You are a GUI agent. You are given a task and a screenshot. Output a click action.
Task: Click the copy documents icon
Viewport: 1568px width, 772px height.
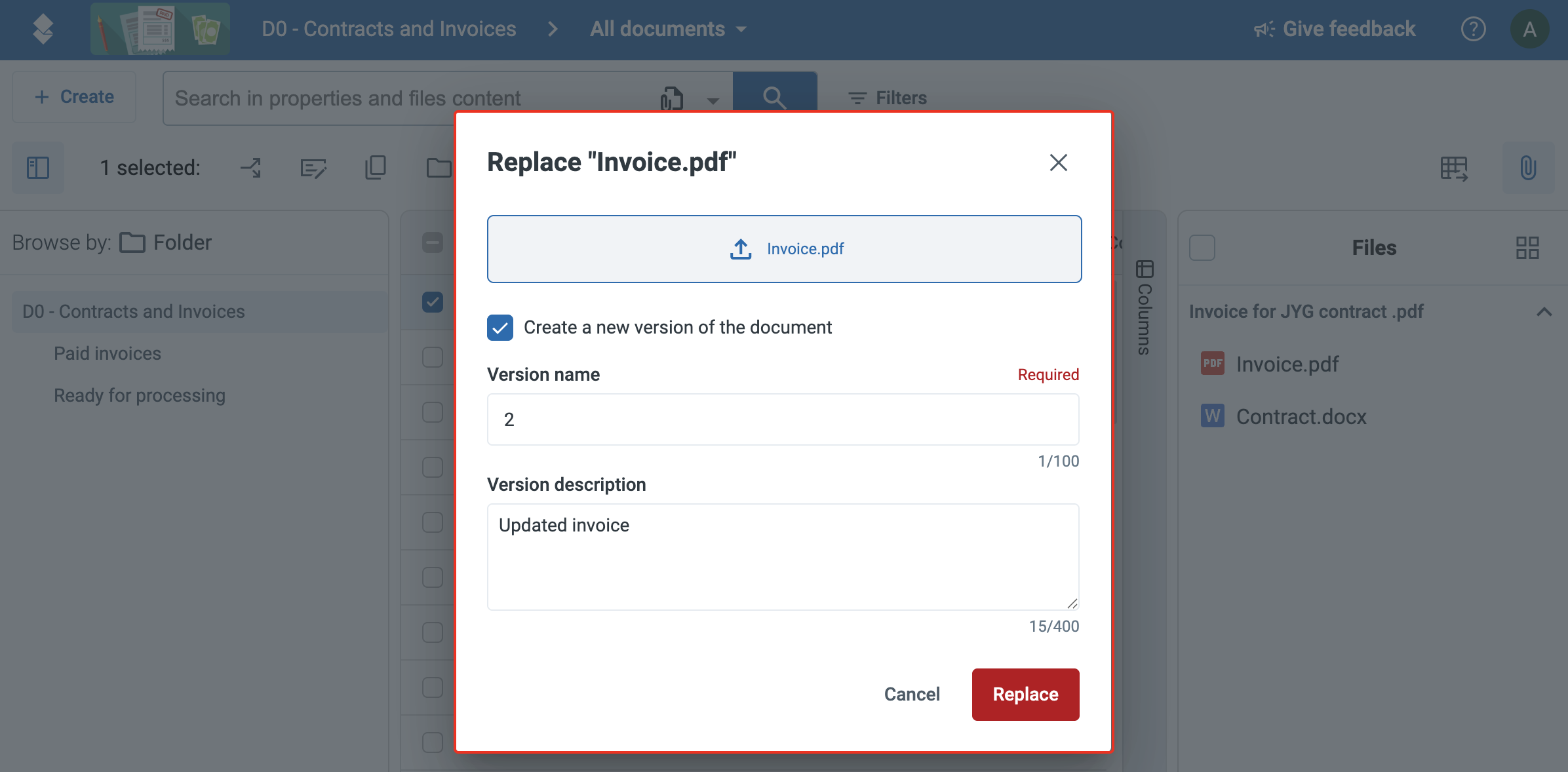376,168
